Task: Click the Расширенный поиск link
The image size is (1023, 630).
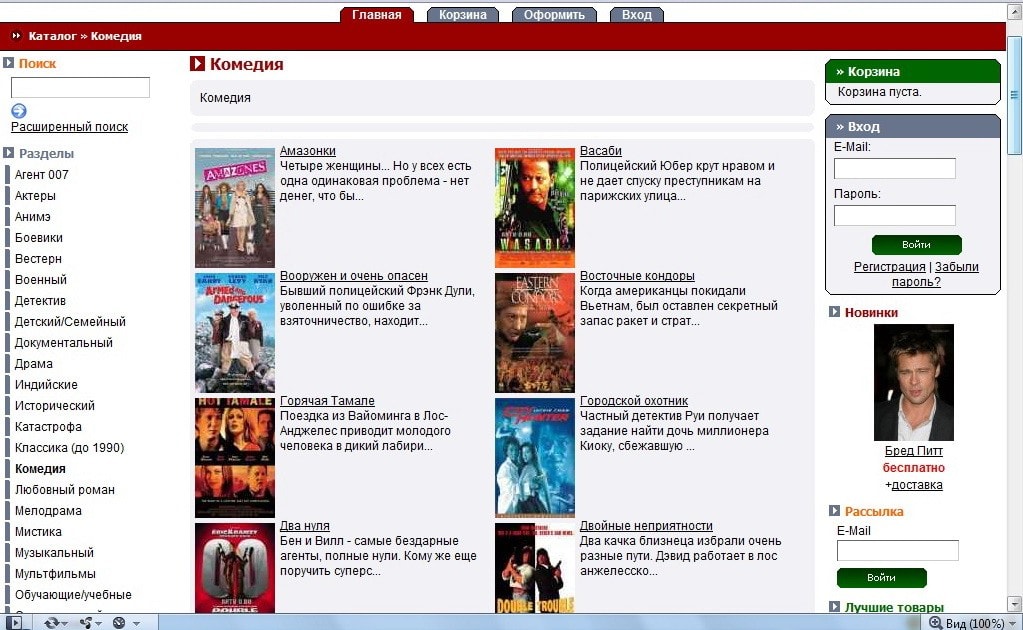Action: [x=69, y=127]
